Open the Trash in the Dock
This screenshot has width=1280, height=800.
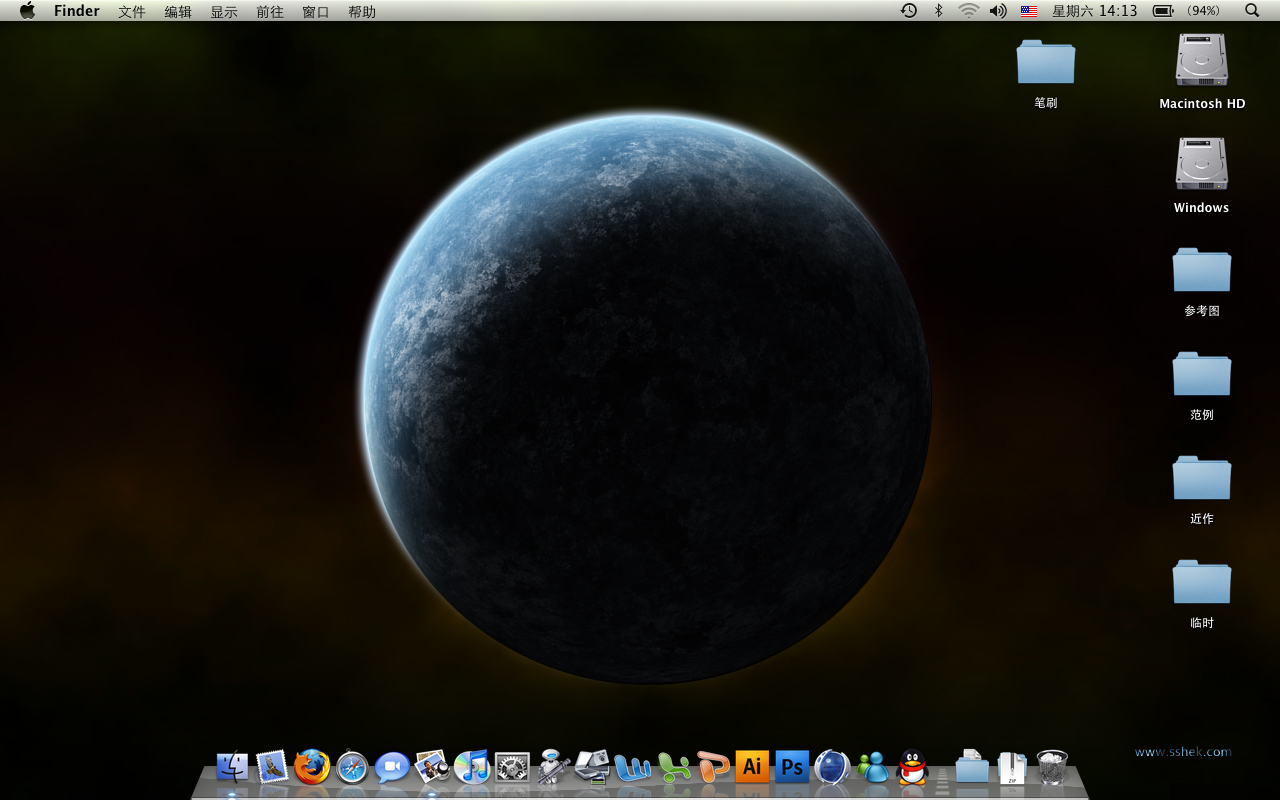(x=1052, y=767)
